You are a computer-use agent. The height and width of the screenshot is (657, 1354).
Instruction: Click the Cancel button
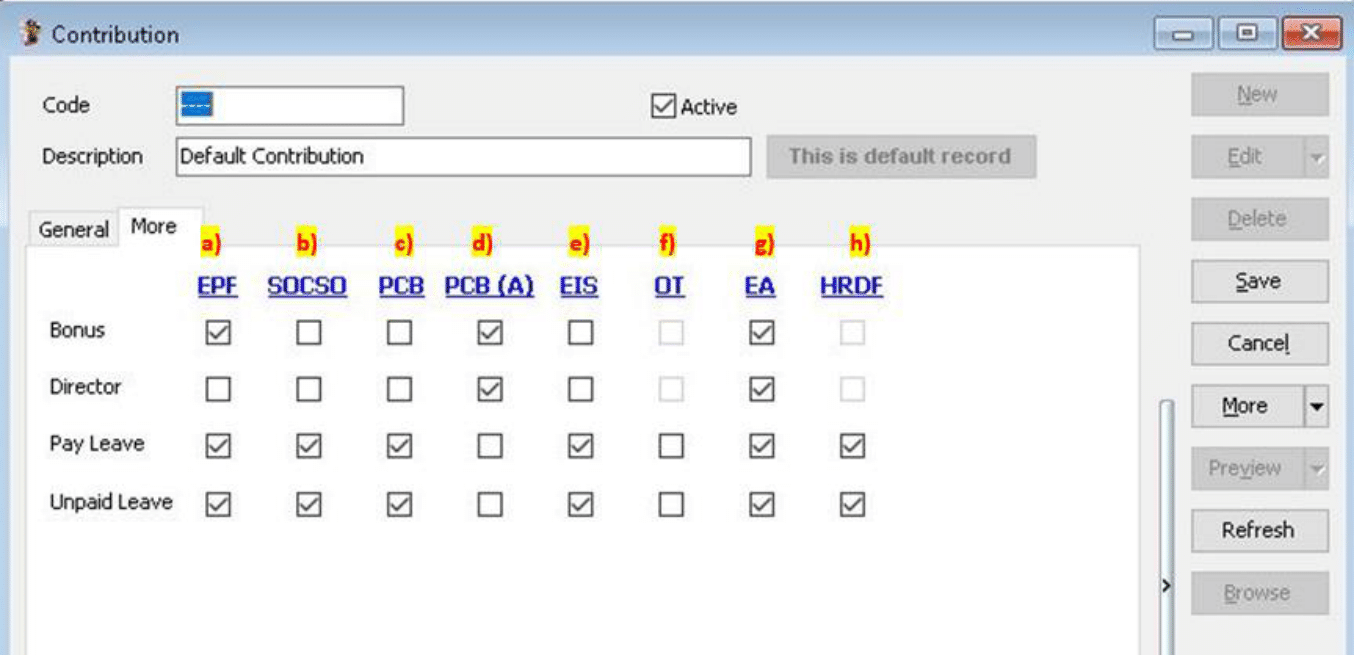(x=1258, y=344)
